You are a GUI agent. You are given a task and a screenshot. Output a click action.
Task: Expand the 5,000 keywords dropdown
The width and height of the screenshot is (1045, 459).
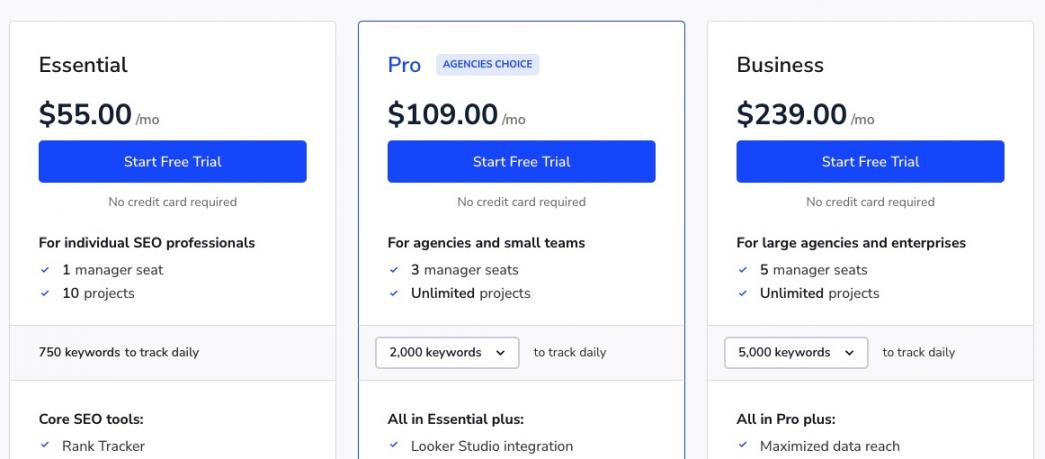click(796, 353)
